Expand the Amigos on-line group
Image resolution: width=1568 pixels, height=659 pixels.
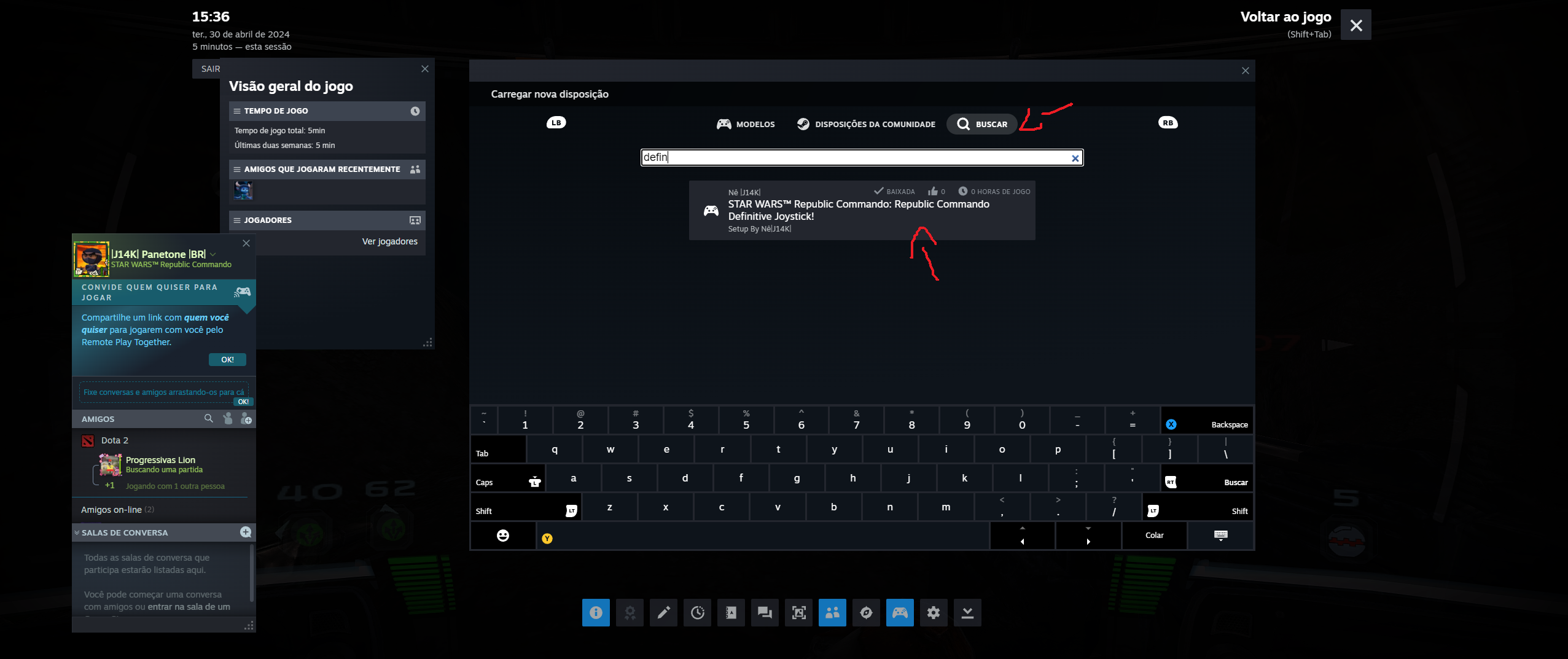(x=117, y=510)
